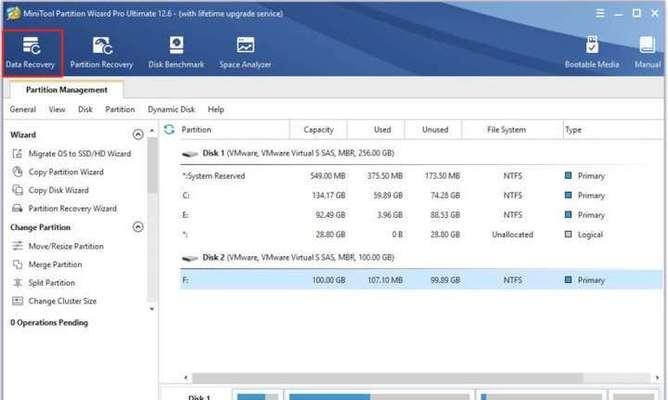Open the View menu
The width and height of the screenshot is (668, 400).
pos(57,109)
